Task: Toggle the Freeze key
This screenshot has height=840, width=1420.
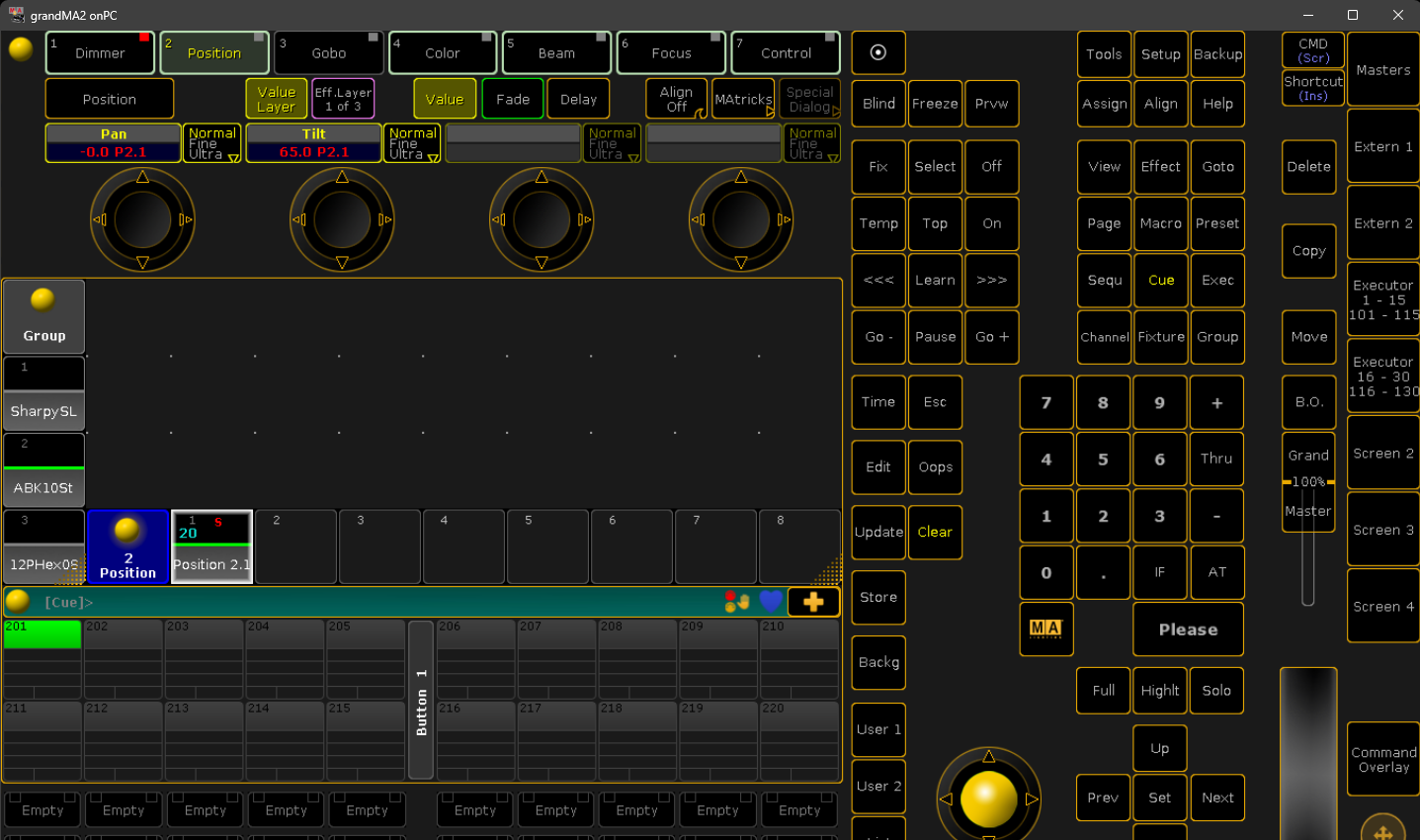Action: click(935, 104)
